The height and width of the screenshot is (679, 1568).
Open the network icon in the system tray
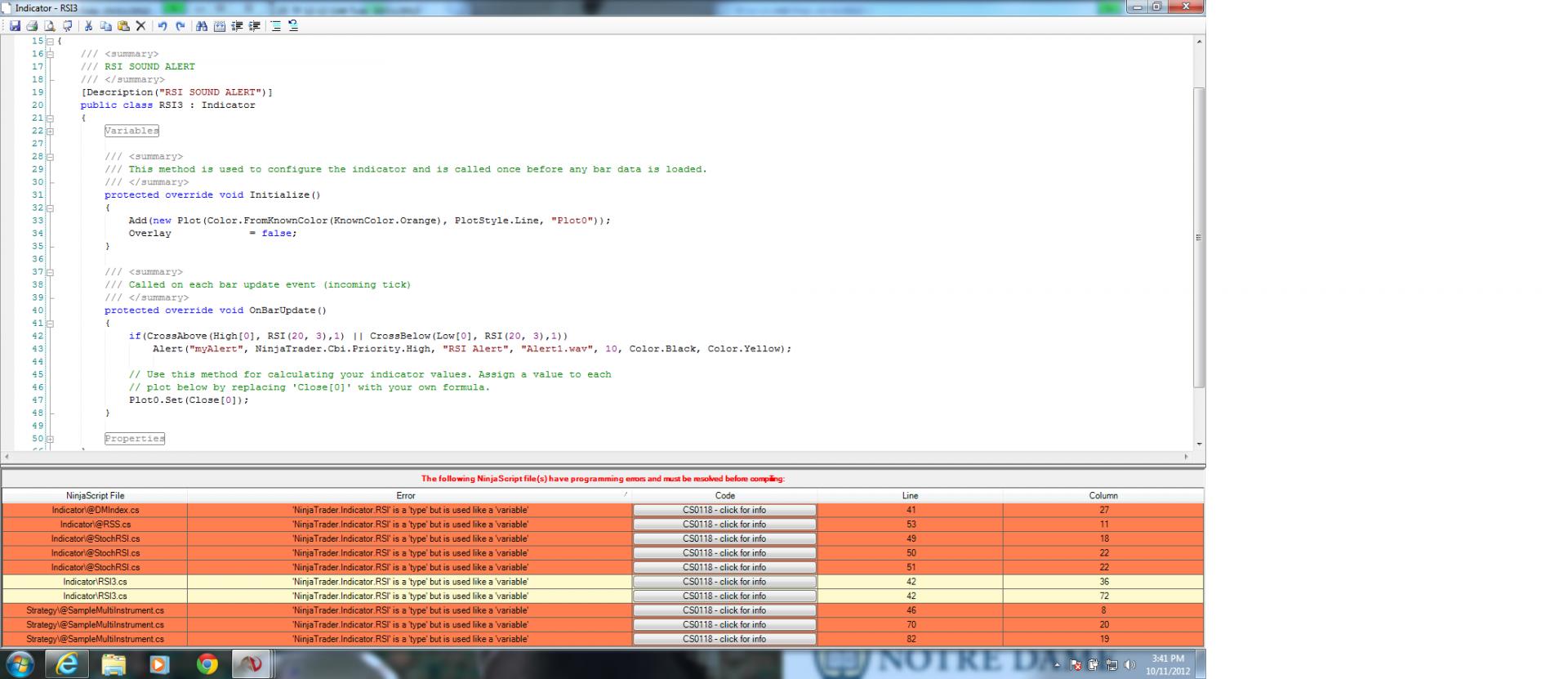(1111, 665)
